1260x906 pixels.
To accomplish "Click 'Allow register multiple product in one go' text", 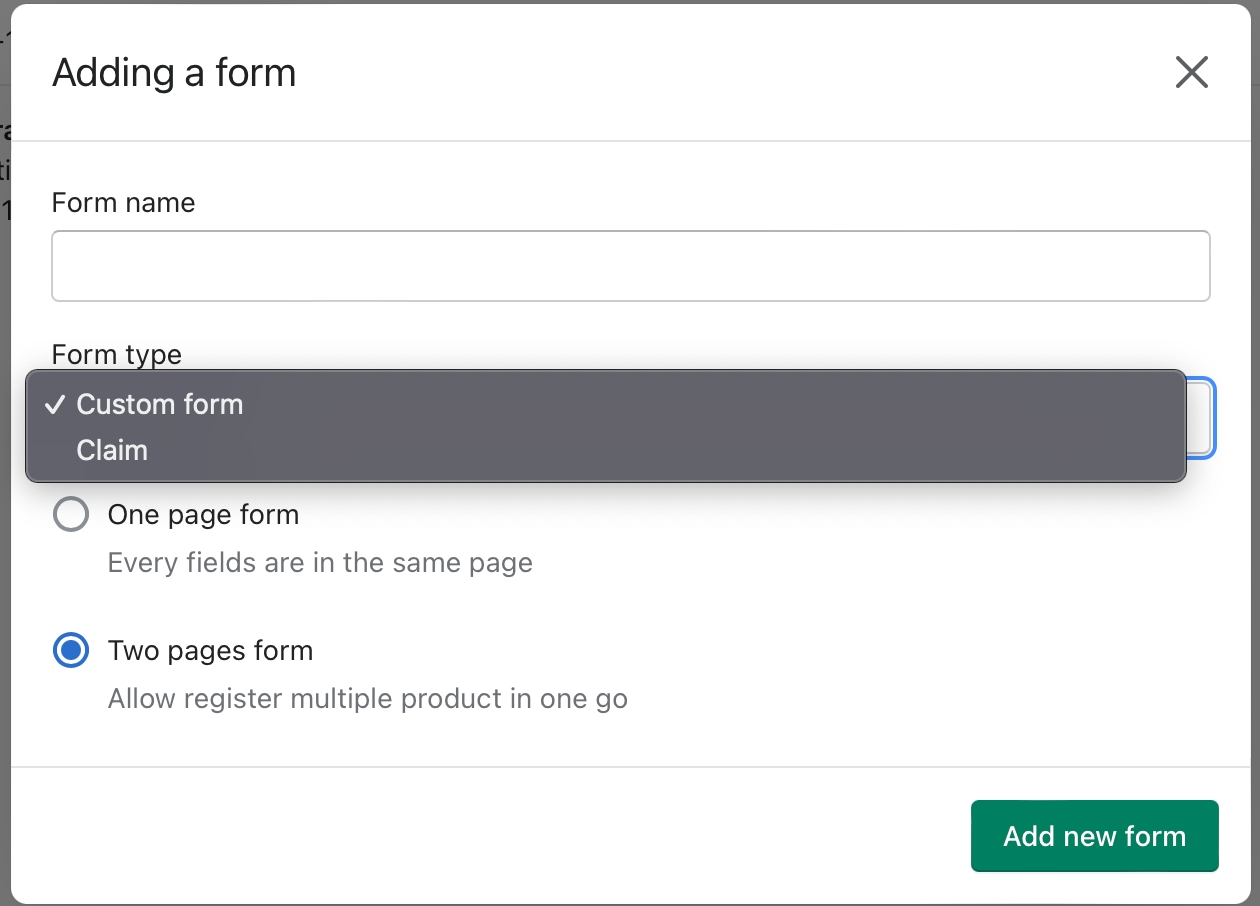I will 367,699.
